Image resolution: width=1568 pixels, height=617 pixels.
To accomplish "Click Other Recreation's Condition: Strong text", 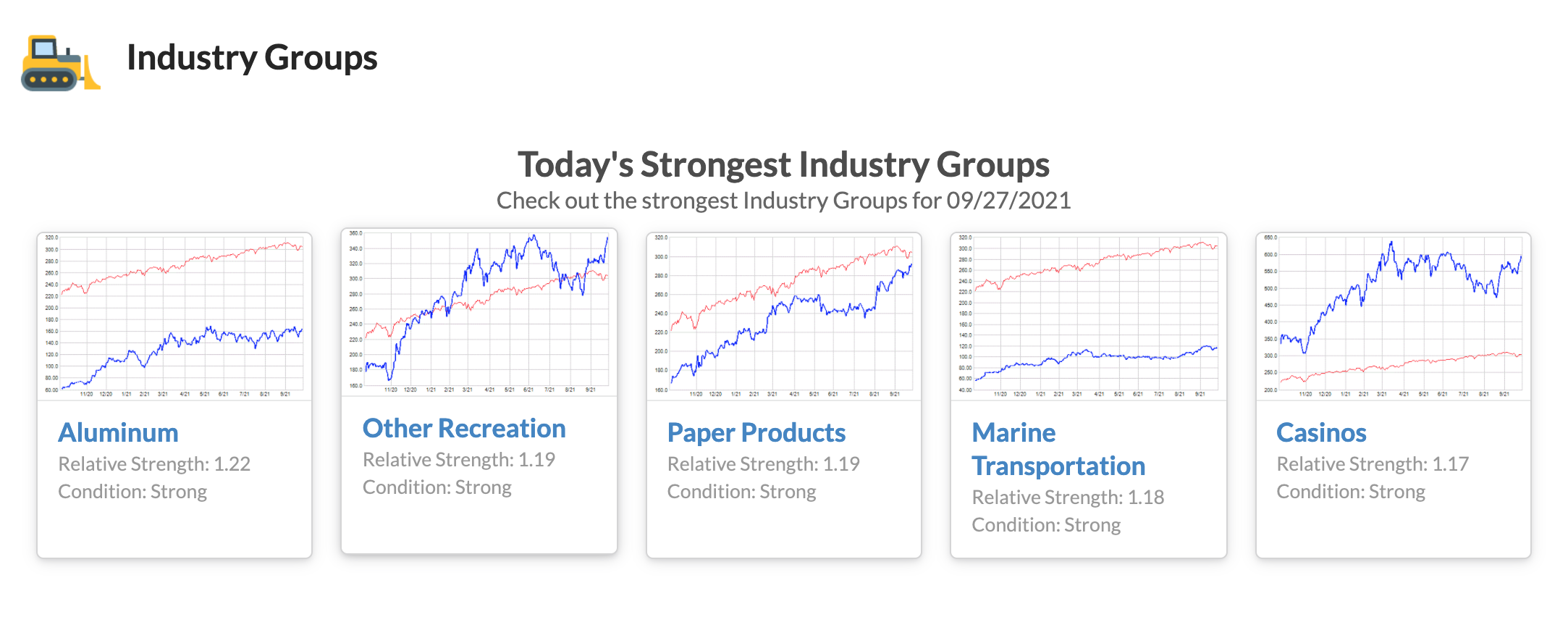I will coord(437,487).
